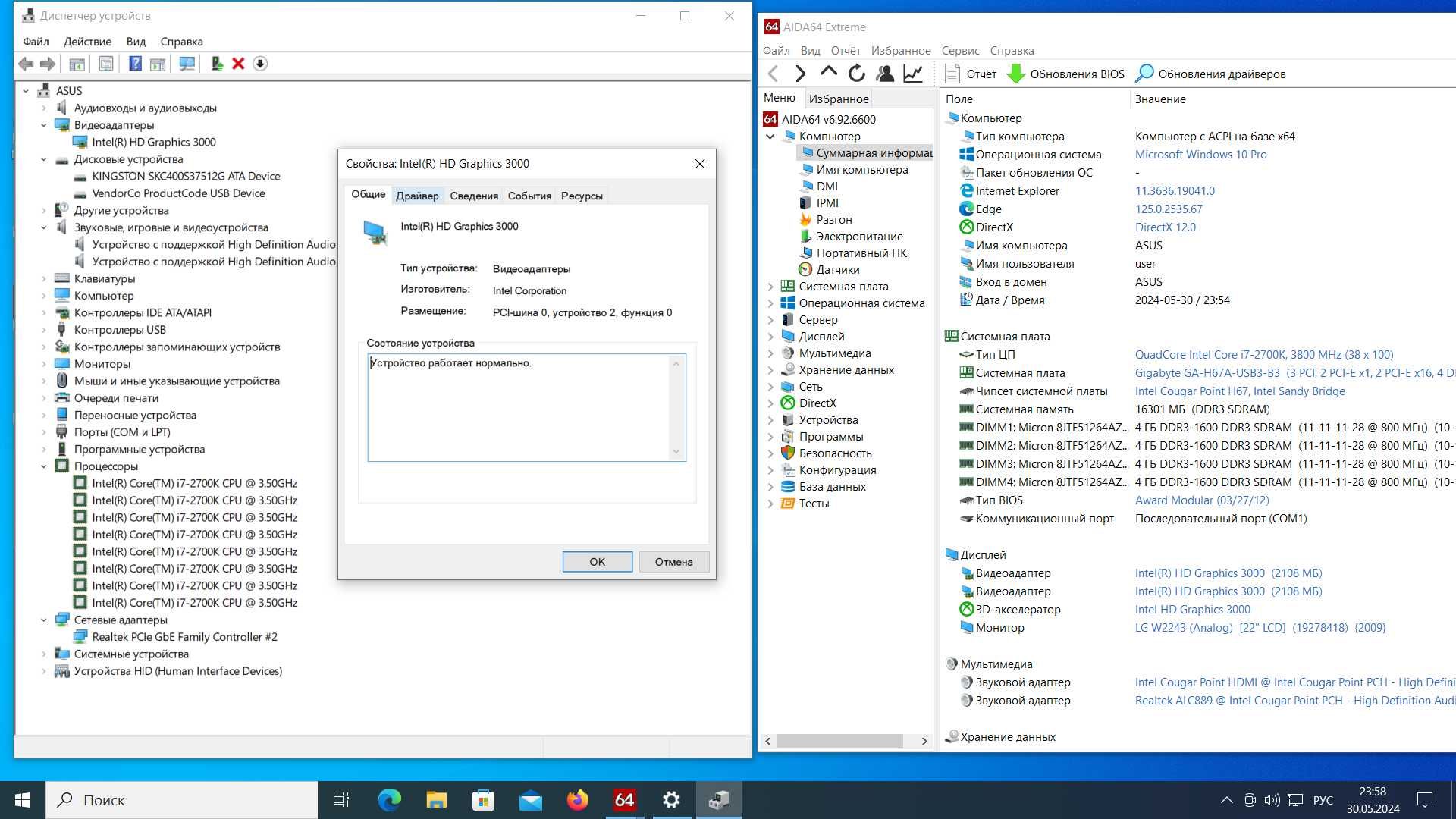Click AIDA64 up-level arrow icon
1456x819 pixels.
coord(828,74)
